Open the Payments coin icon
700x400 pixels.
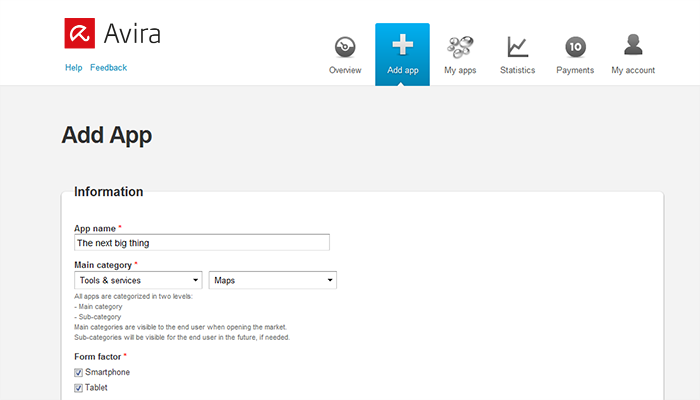575,47
